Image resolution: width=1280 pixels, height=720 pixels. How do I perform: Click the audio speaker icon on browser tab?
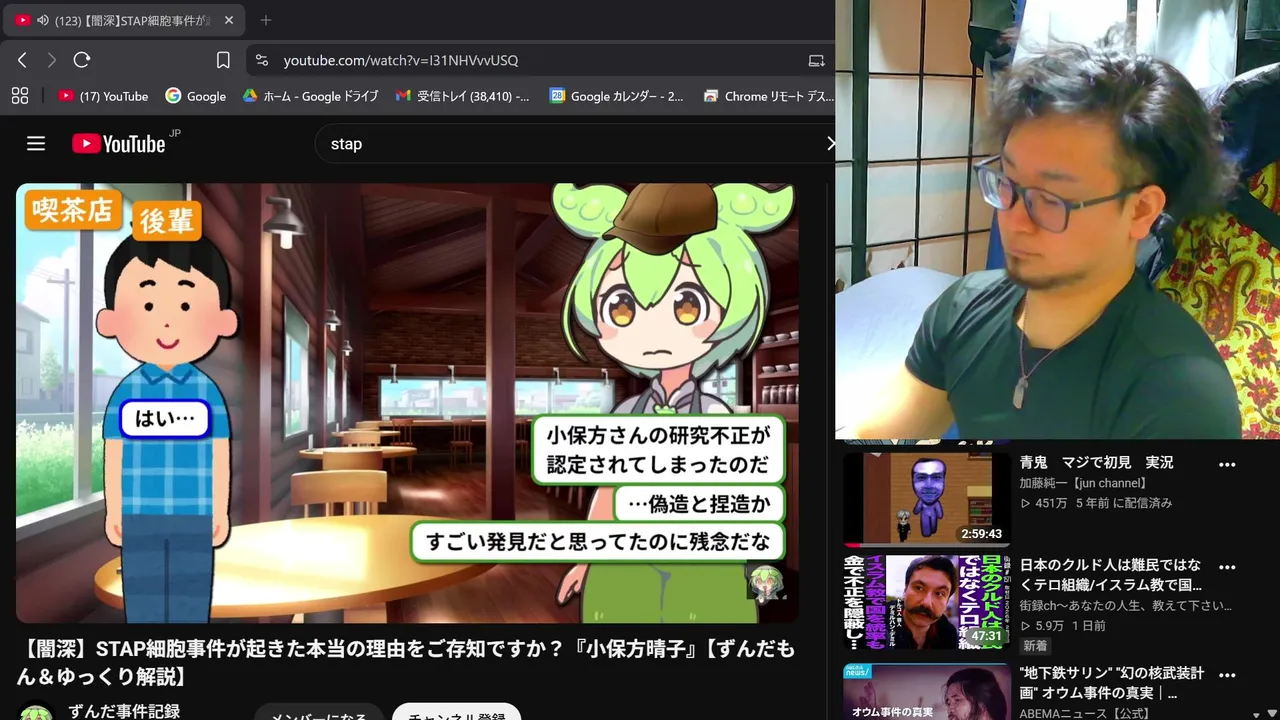click(43, 20)
